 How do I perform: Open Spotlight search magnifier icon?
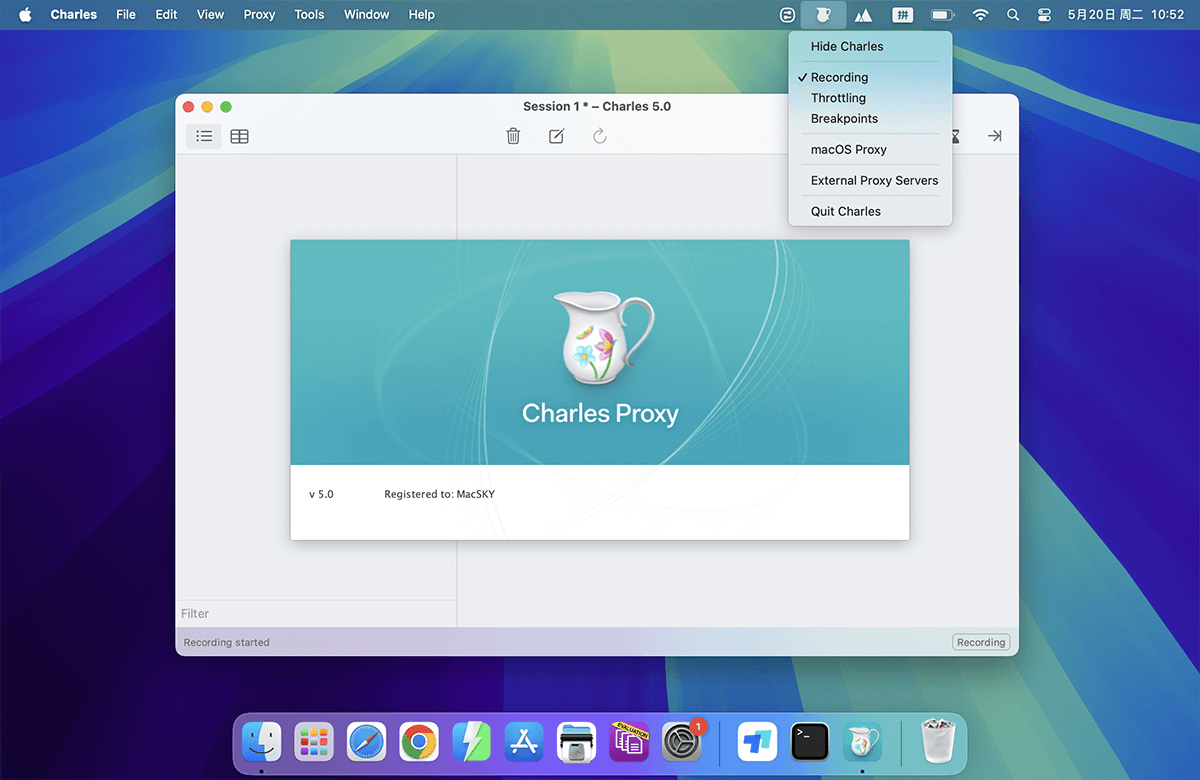pos(1013,15)
